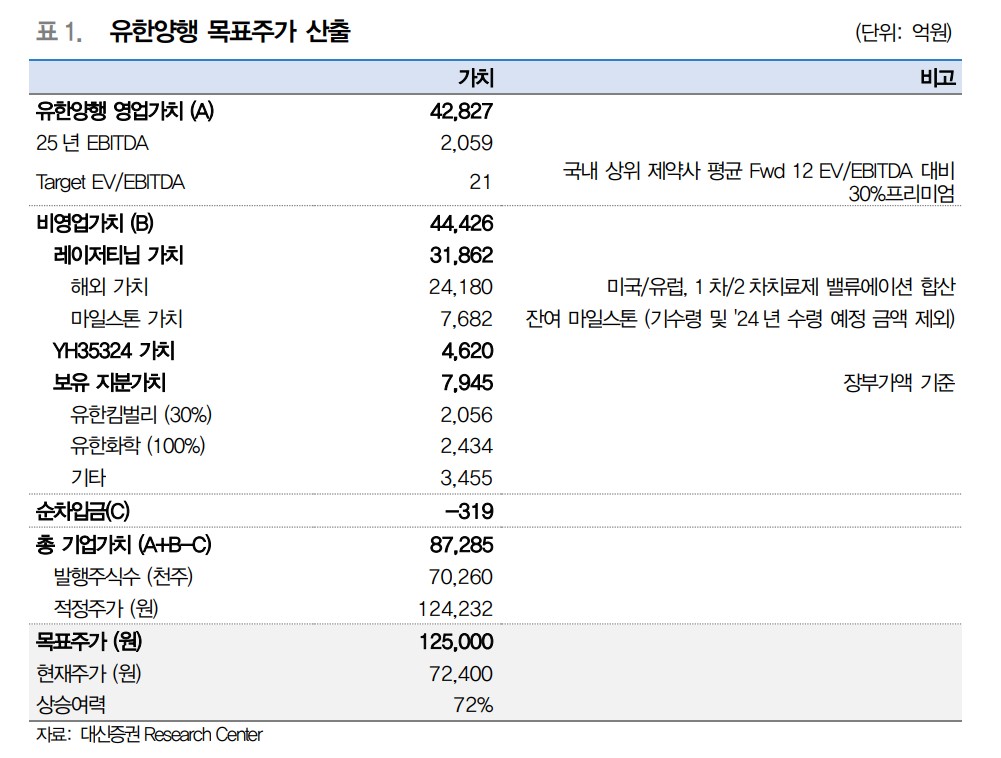Click the value 7,945
Image resolution: width=1001 pixels, height=758 pixels.
click(x=467, y=383)
